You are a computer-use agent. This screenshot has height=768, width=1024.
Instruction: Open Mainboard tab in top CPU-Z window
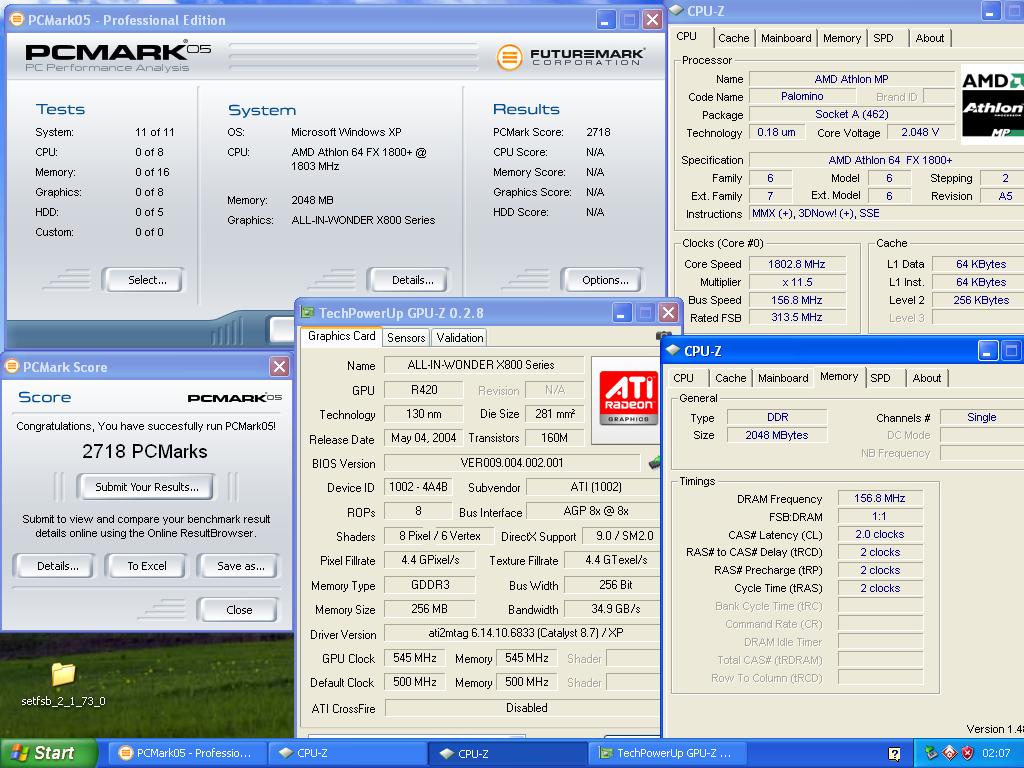click(786, 38)
